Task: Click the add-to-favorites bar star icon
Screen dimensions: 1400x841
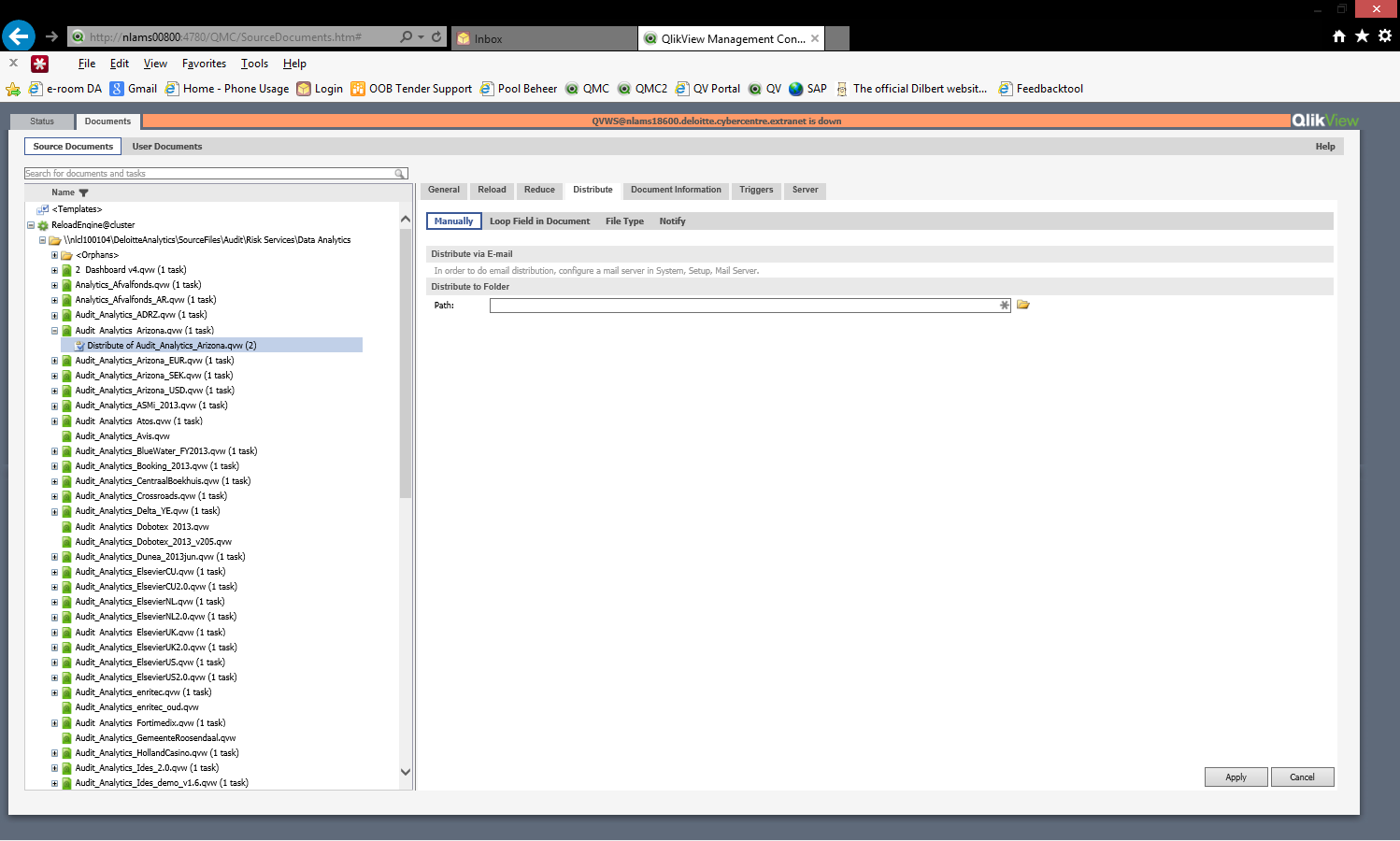Action: (x=13, y=89)
